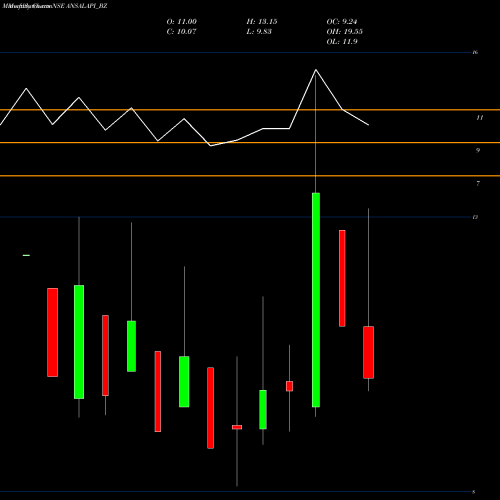Image resolution: width=500 pixels, height=500 pixels.
Task: Click the highest peak of the white line
Action: click(316, 70)
